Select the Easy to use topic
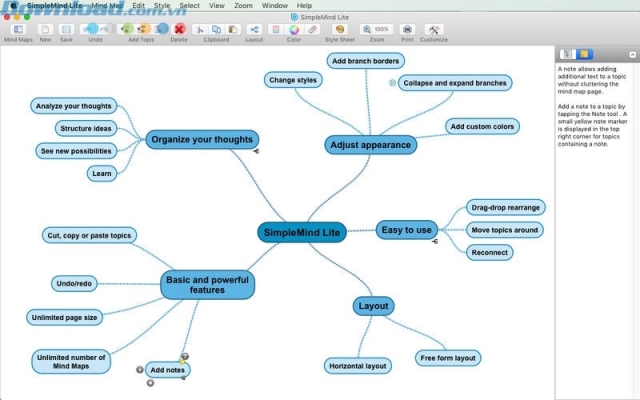This screenshot has height=400, width=640. click(x=407, y=230)
